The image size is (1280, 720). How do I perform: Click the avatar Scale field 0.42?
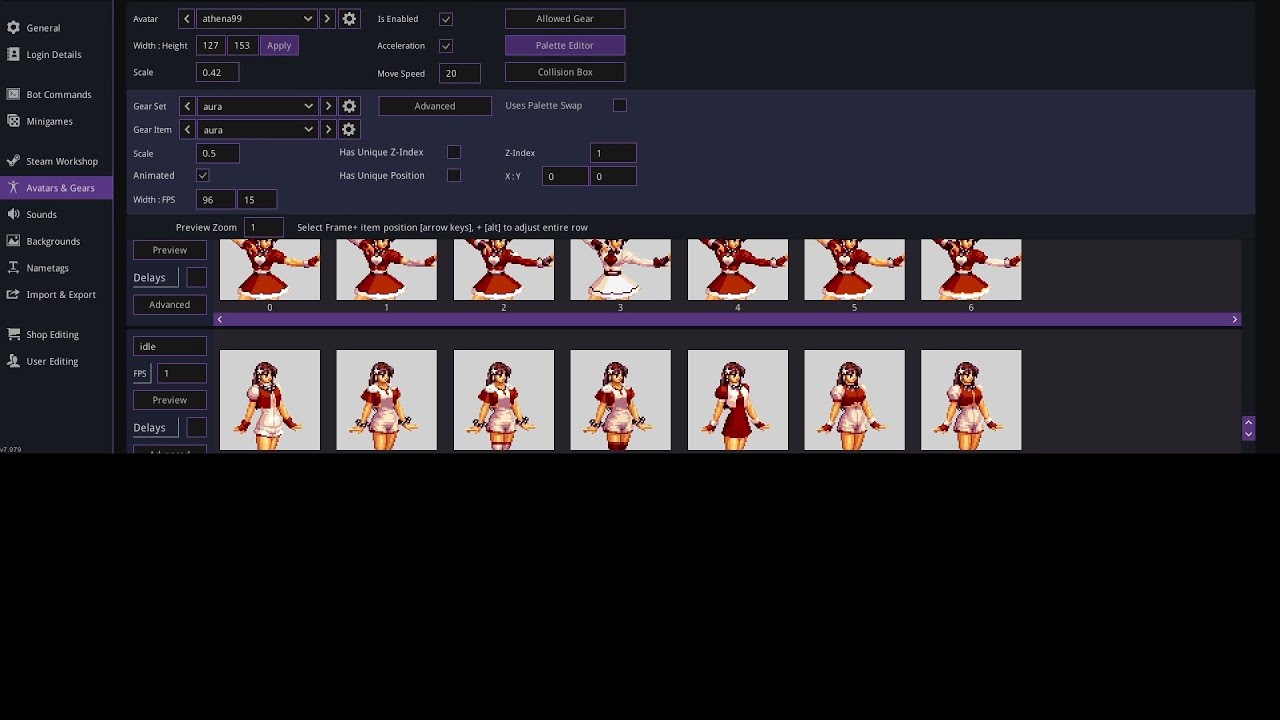(x=218, y=72)
